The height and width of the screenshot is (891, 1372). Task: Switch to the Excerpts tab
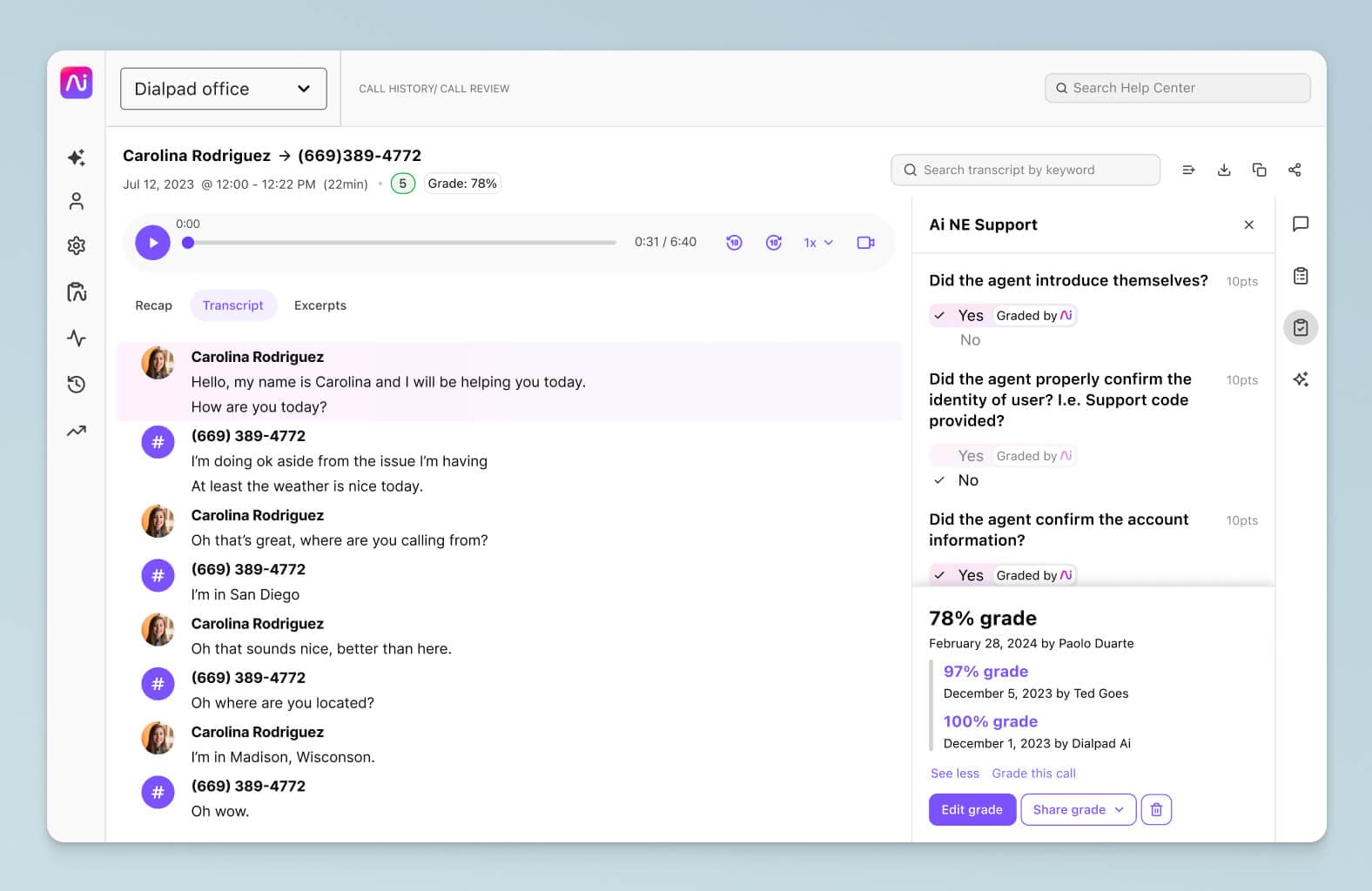coord(320,305)
